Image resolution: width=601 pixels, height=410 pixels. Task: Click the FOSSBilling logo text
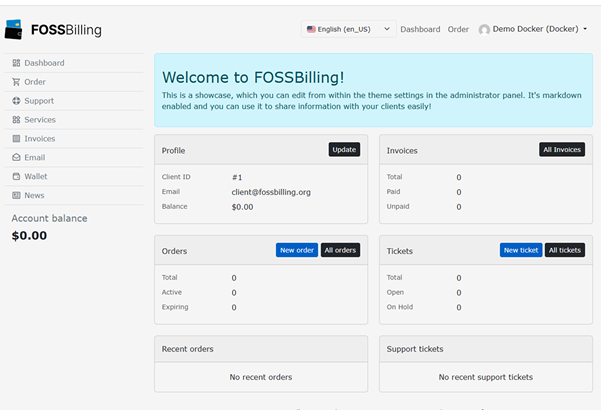pos(66,30)
